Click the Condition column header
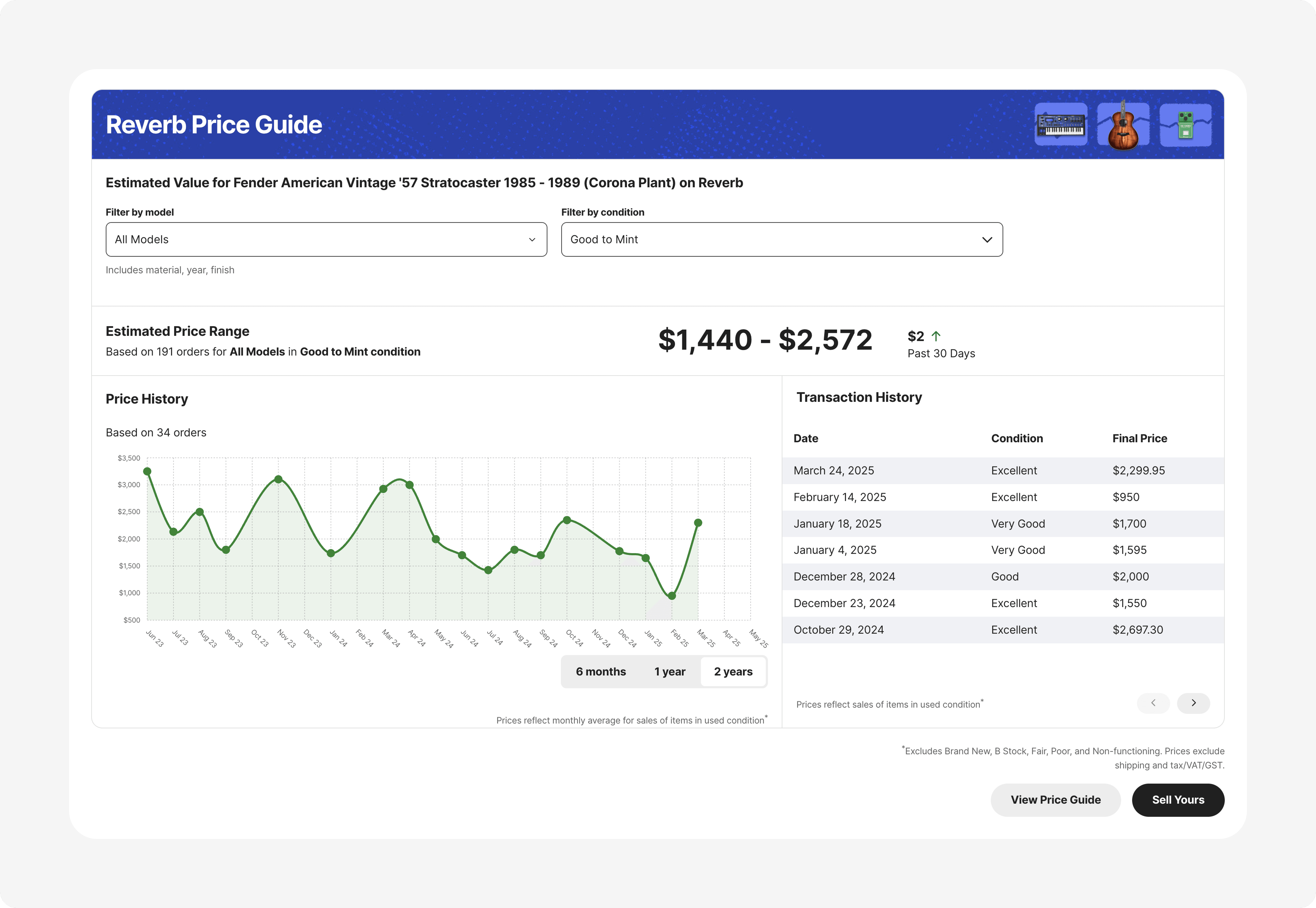 [1017, 439]
